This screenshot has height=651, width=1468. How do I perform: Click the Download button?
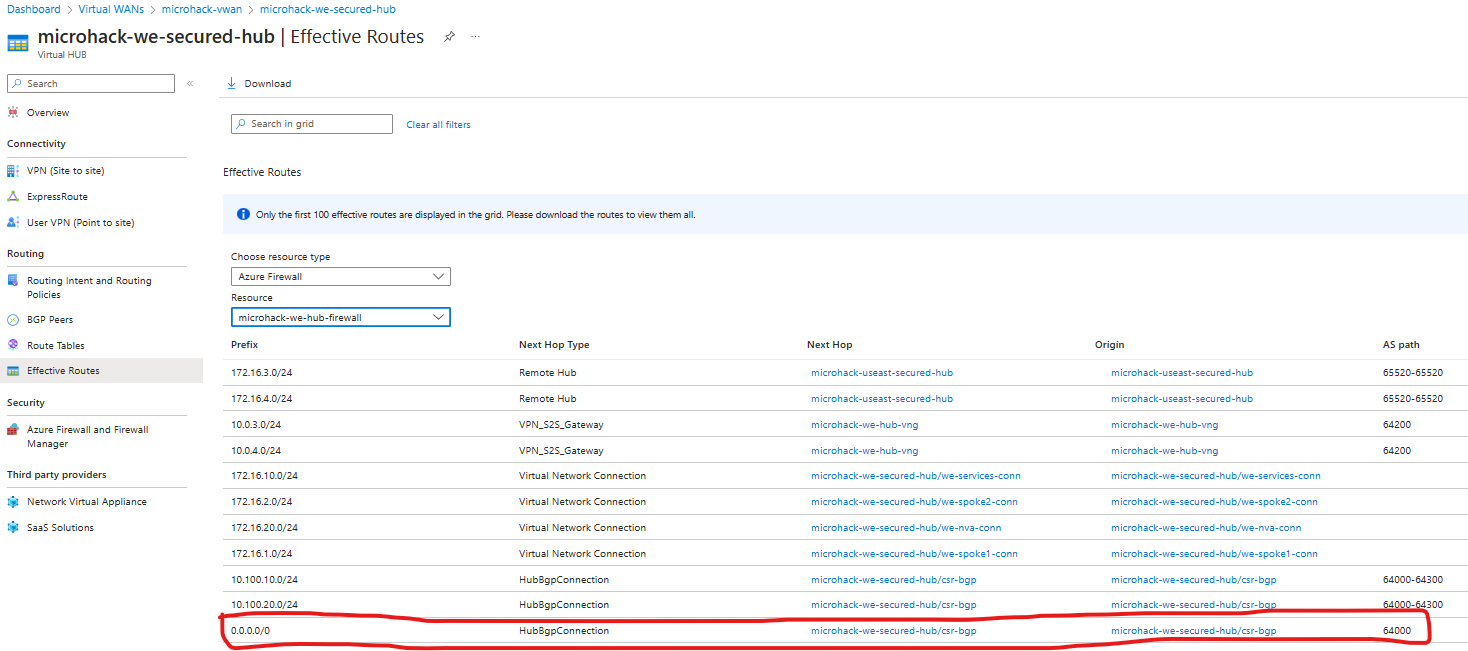click(259, 84)
